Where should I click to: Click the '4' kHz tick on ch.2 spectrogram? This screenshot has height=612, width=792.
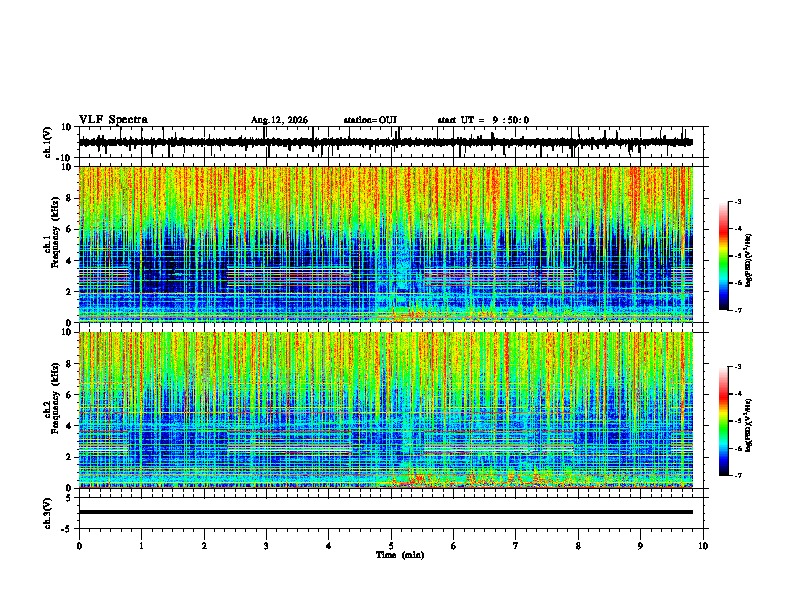click(69, 426)
